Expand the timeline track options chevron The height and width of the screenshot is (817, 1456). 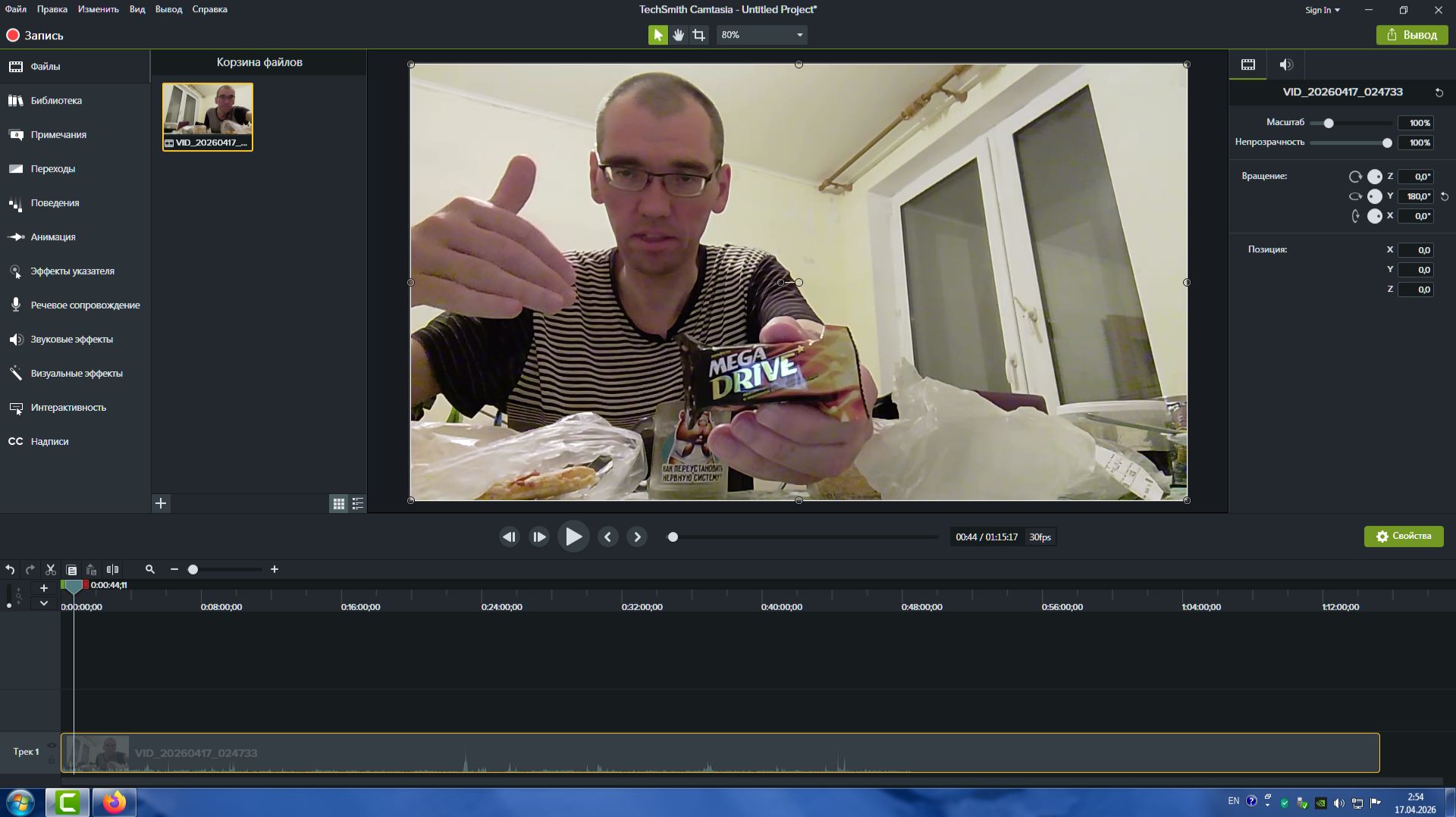pyautogui.click(x=44, y=603)
